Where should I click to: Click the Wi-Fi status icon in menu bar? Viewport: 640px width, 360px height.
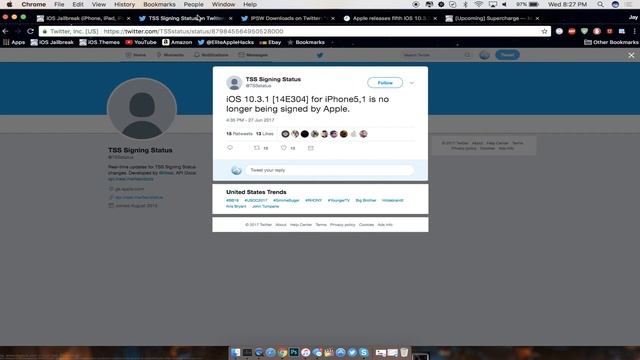click(479, 4)
